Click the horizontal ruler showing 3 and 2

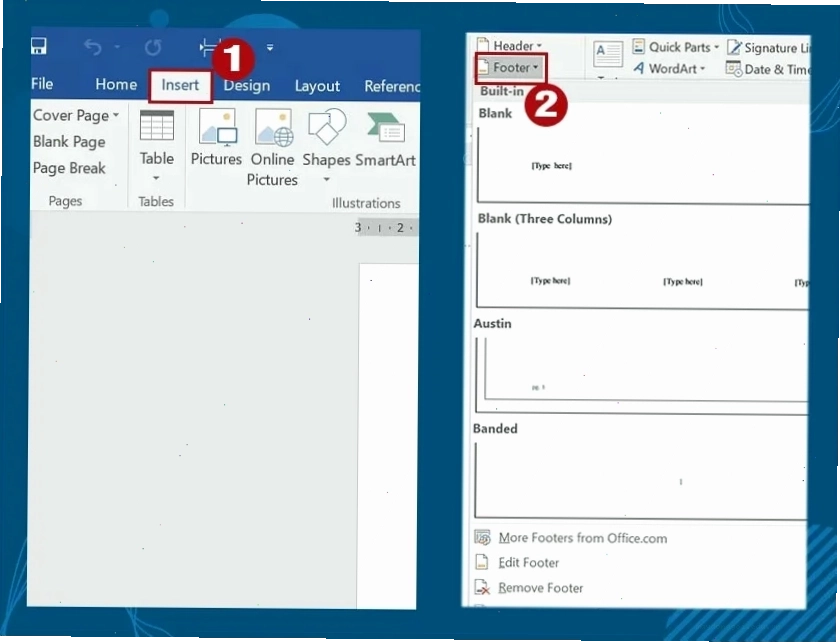coord(387,228)
